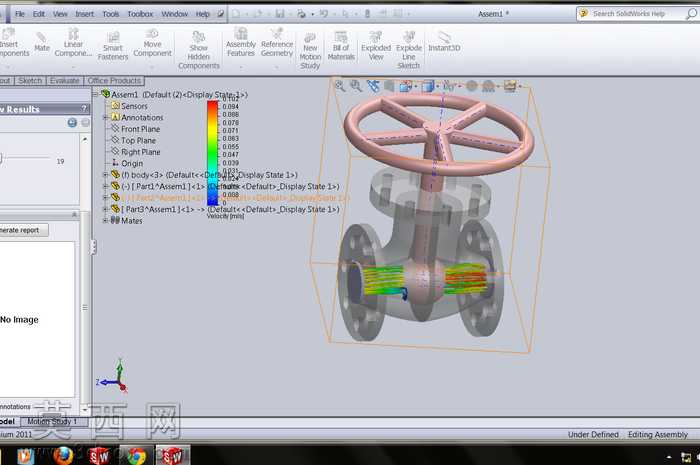700x465 pixels.
Task: Open the Insert menu
Action: coord(84,14)
